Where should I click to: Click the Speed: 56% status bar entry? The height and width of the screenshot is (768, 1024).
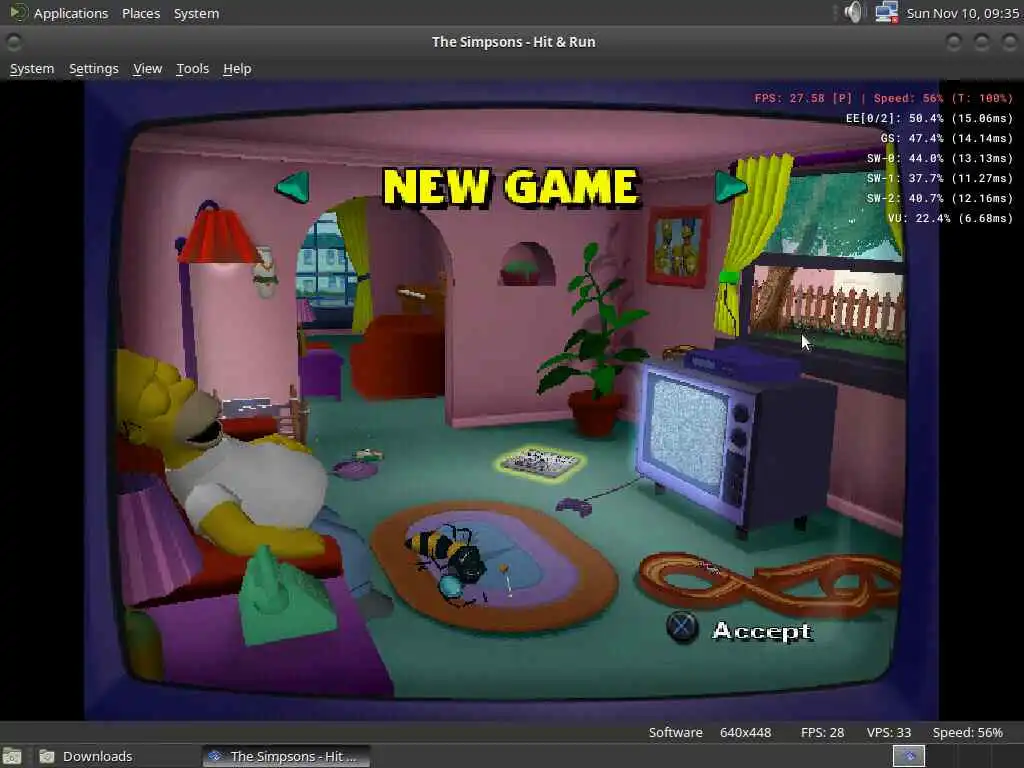point(967,733)
